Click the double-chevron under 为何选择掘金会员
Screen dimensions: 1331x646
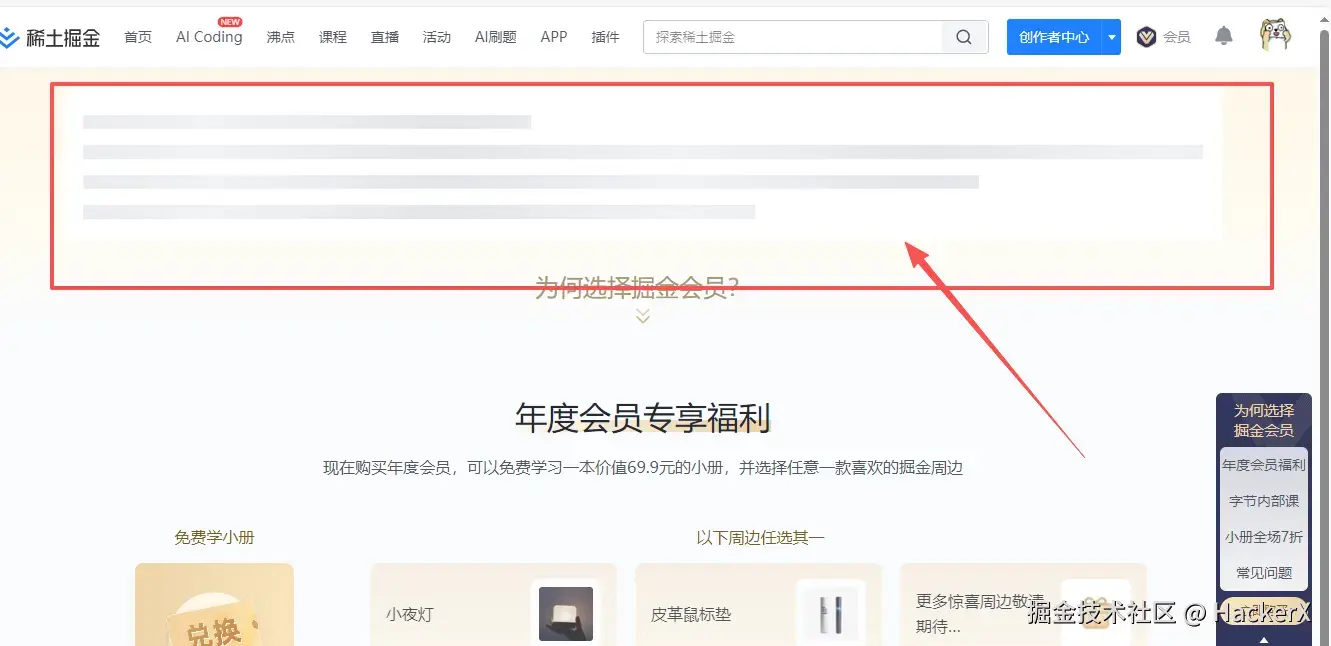[x=642, y=314]
